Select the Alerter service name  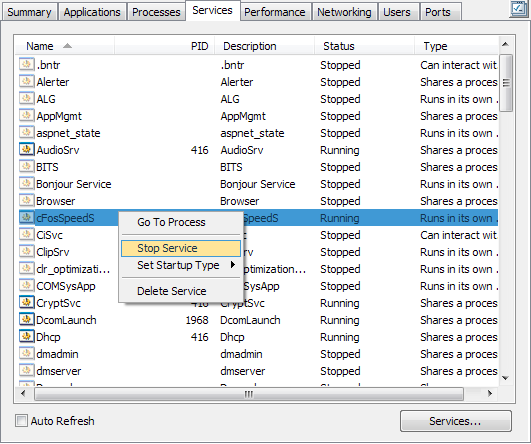(x=53, y=82)
